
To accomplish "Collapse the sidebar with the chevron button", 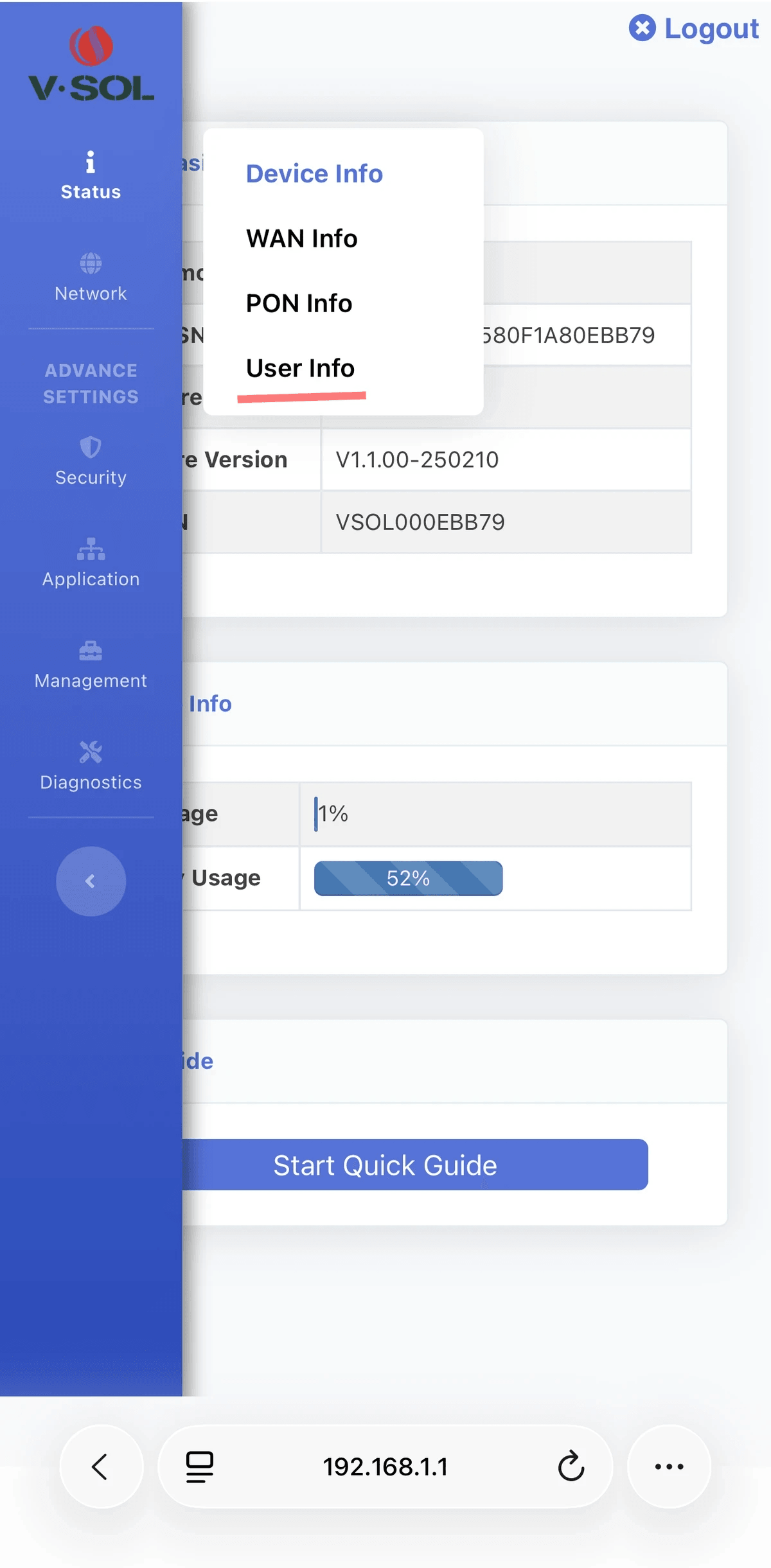I will [x=91, y=881].
